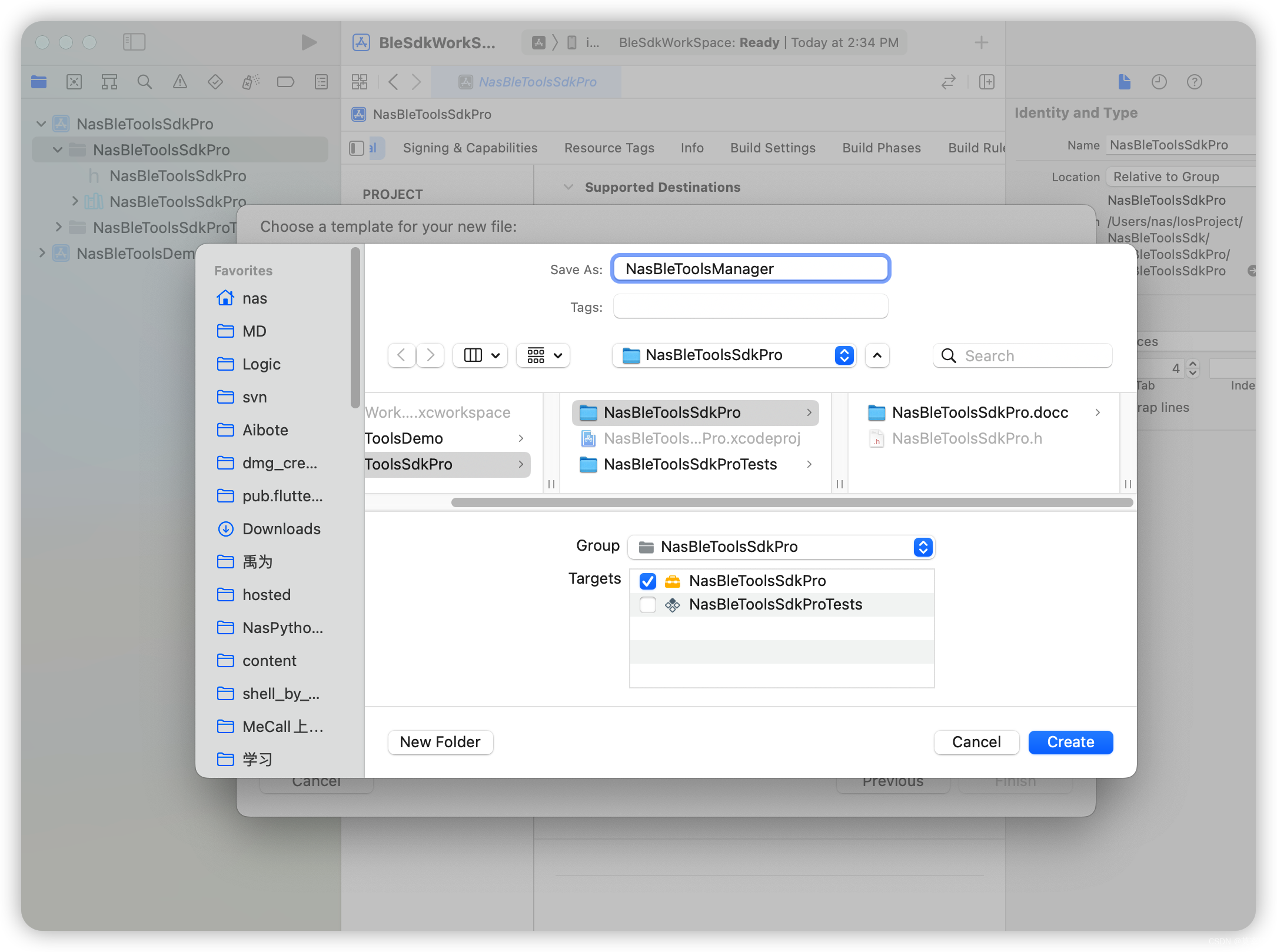Open the Find navigator magnifier icon
The height and width of the screenshot is (952, 1277).
pos(144,82)
